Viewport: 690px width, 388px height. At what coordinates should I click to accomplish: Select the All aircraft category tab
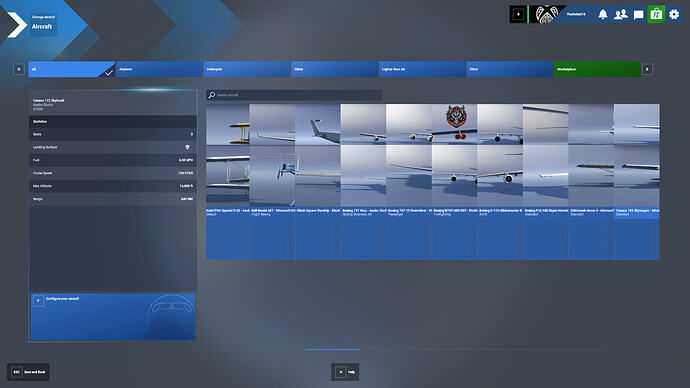(72, 70)
